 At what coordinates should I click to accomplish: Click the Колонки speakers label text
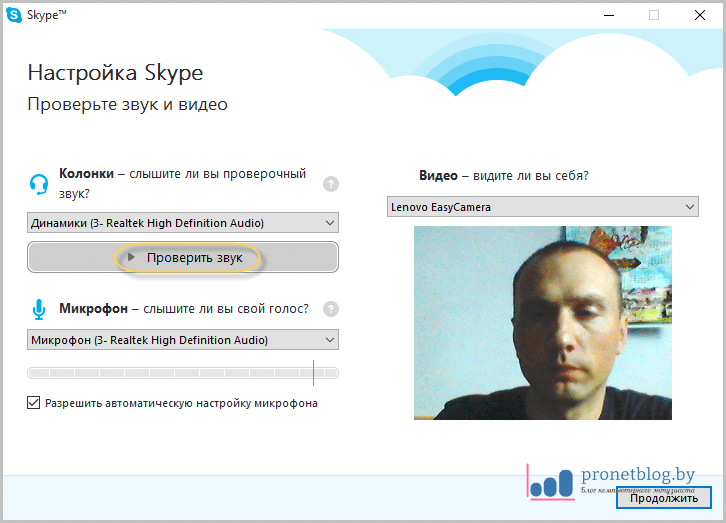pyautogui.click(x=182, y=183)
